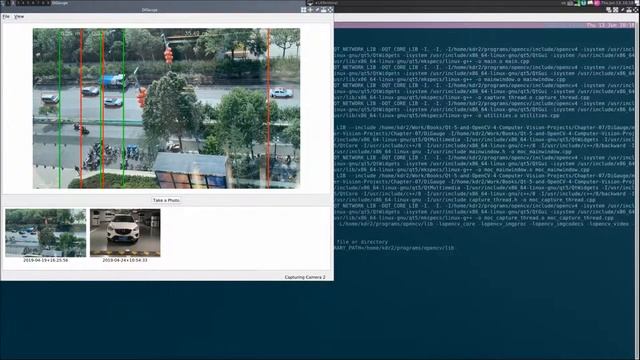640x360 pixels.
Task: Click the Capturing Camera 2 status text
Action: click(305, 277)
